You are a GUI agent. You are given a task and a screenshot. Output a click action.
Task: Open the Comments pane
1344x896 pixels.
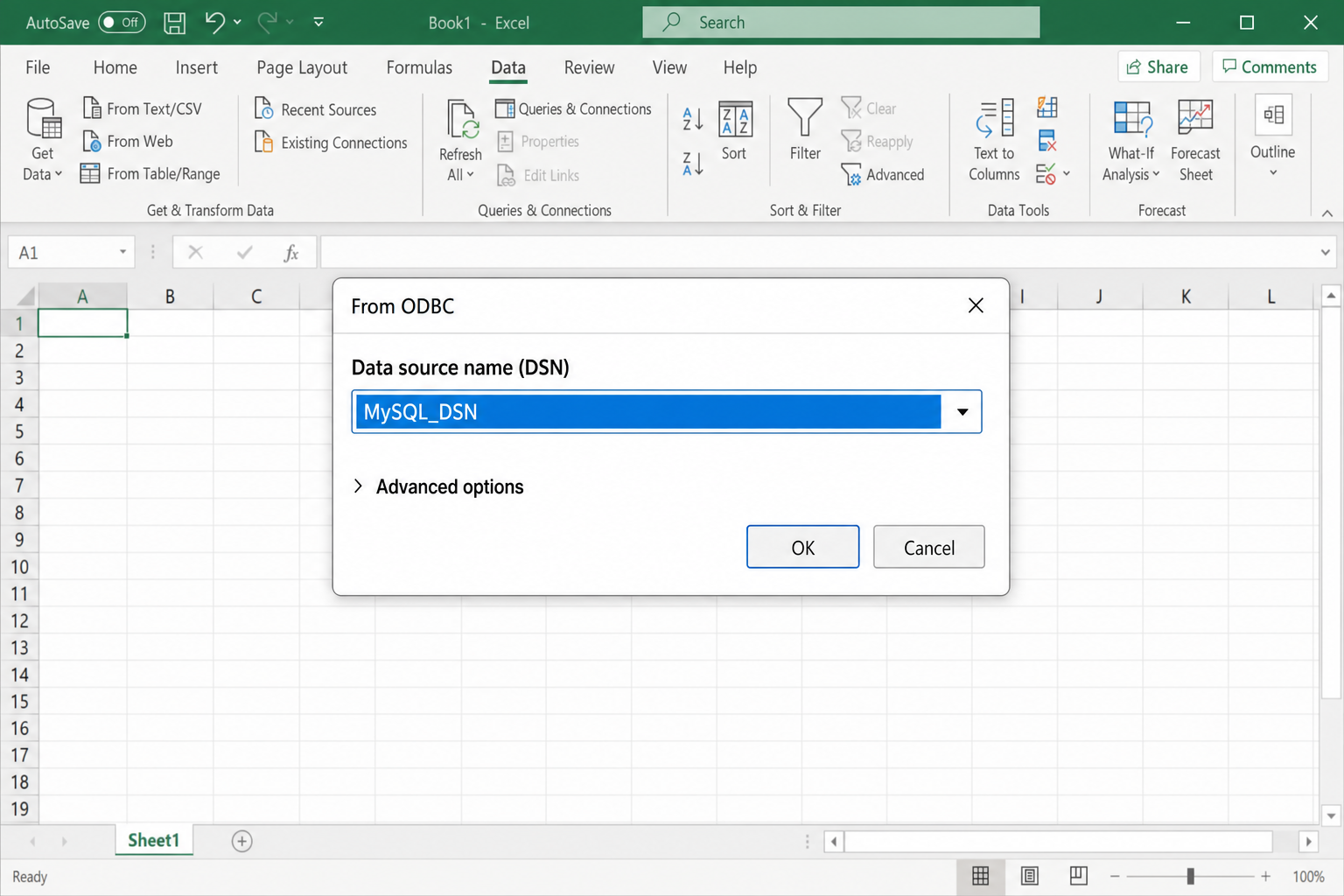click(x=1270, y=66)
